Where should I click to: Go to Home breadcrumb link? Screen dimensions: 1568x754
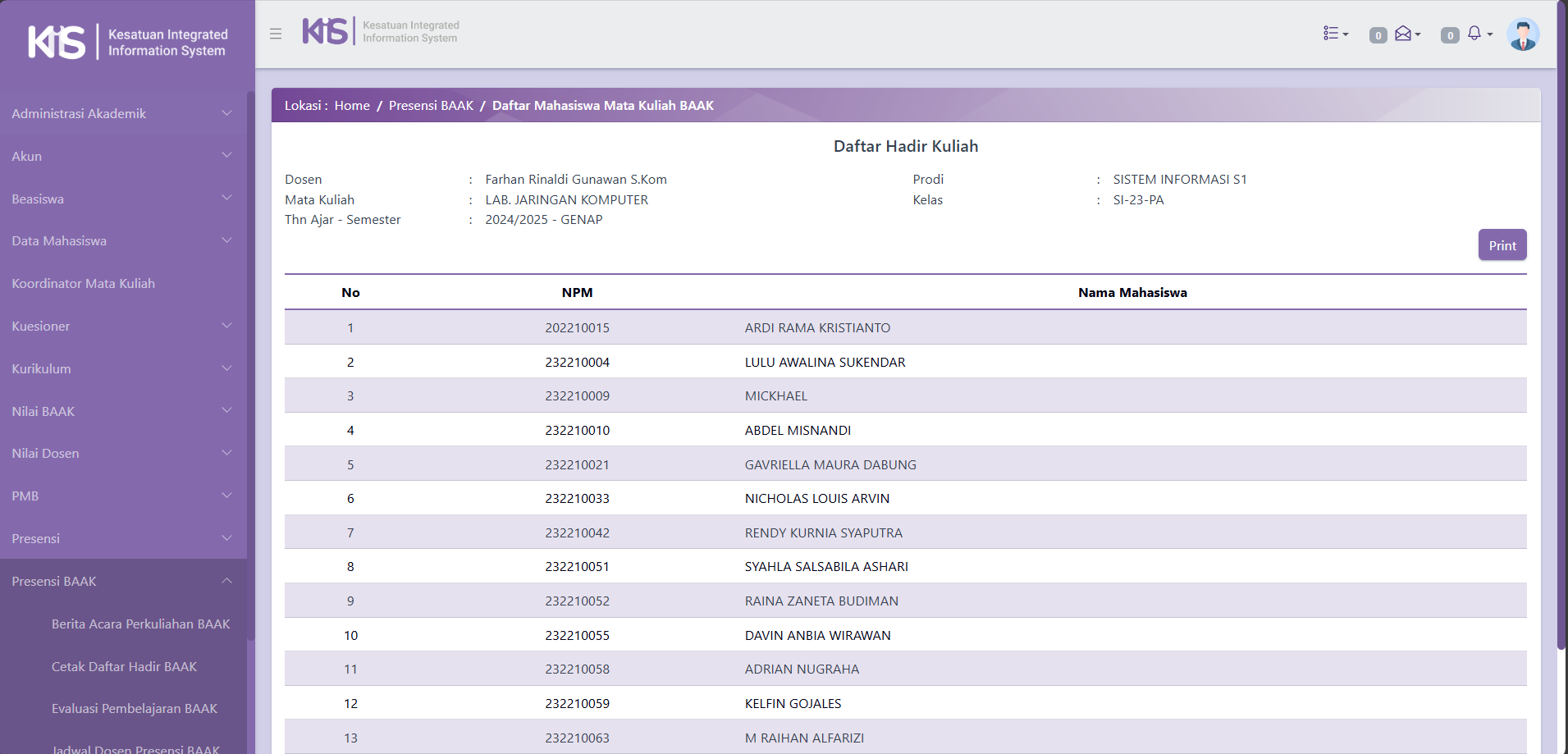click(352, 105)
